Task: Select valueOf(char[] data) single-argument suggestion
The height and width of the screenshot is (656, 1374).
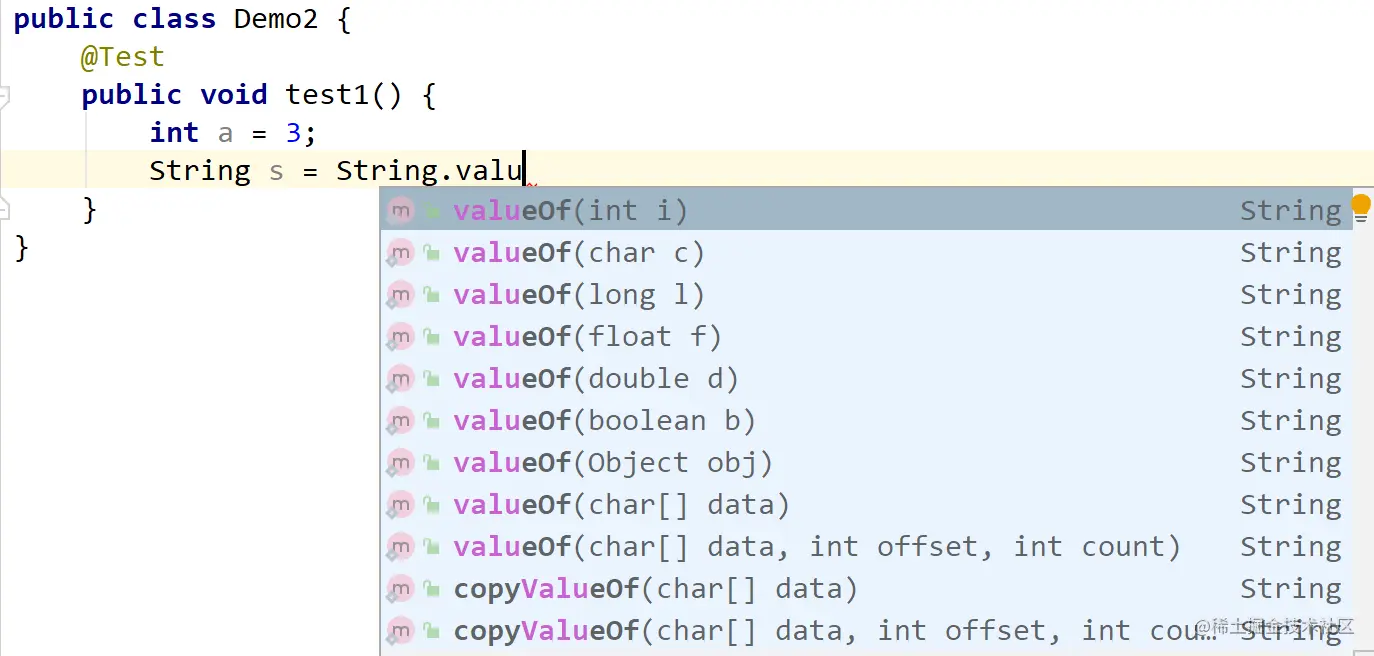Action: pos(866,504)
